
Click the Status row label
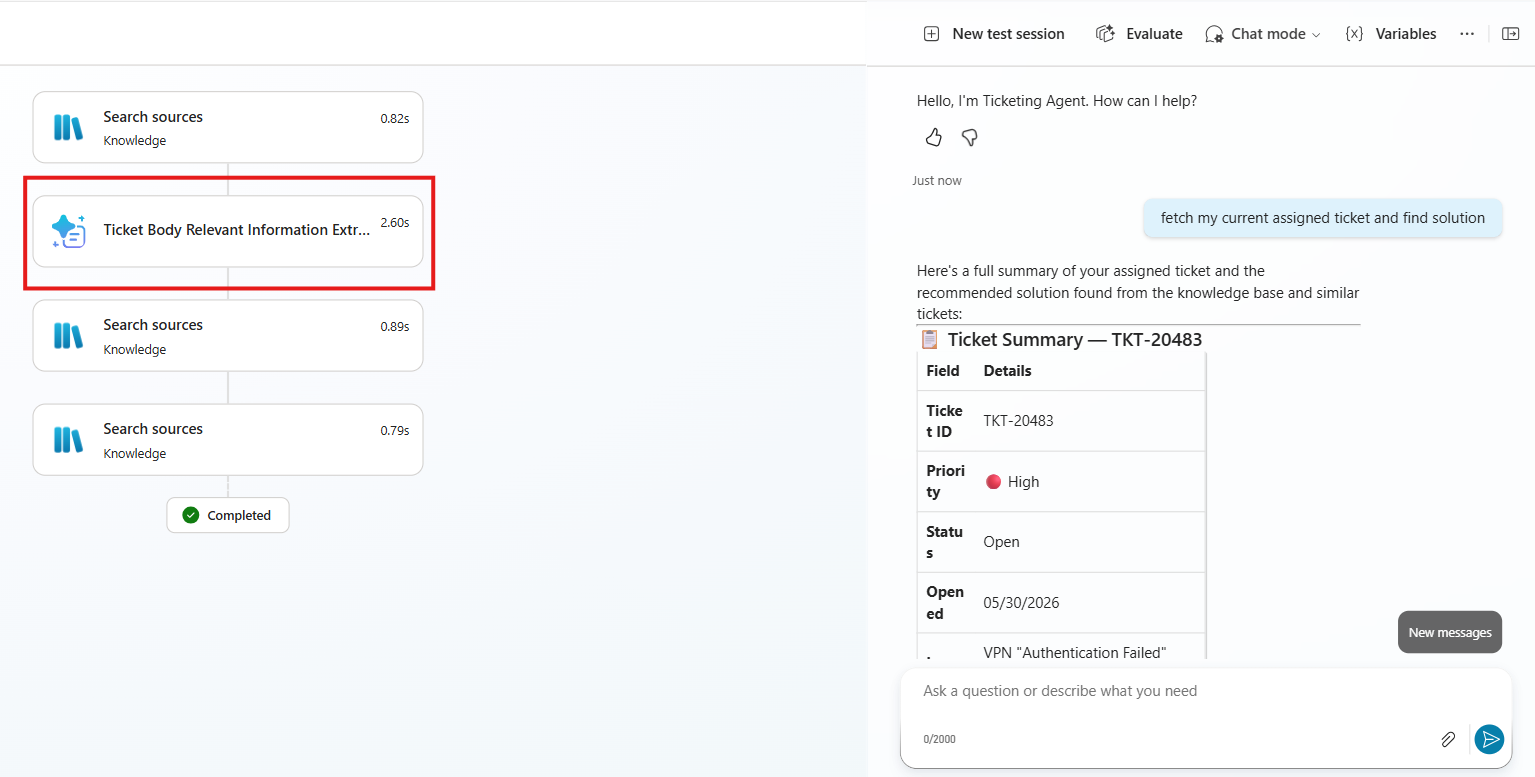tap(944, 542)
